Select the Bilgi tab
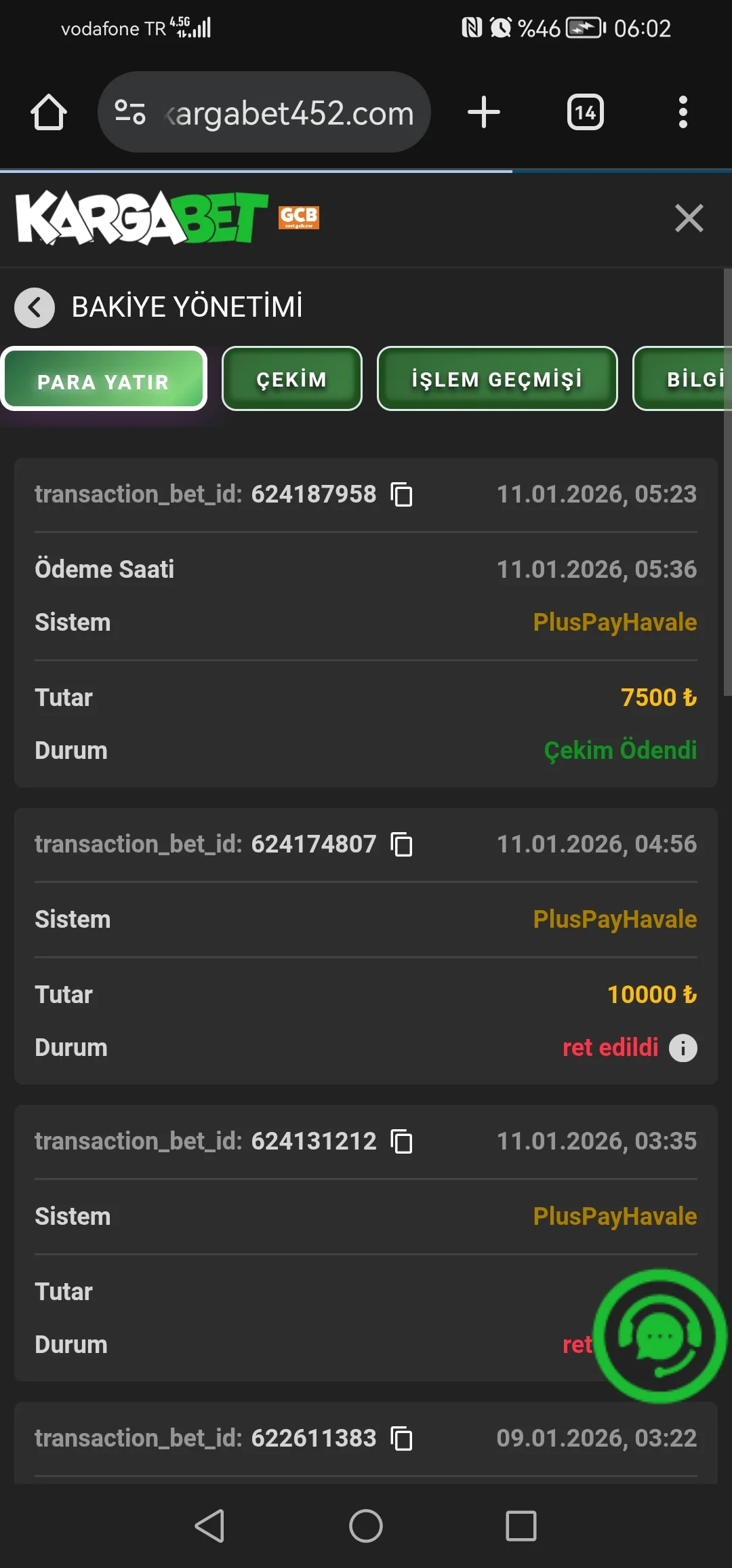Viewport: 732px width, 1568px height. tap(691, 379)
